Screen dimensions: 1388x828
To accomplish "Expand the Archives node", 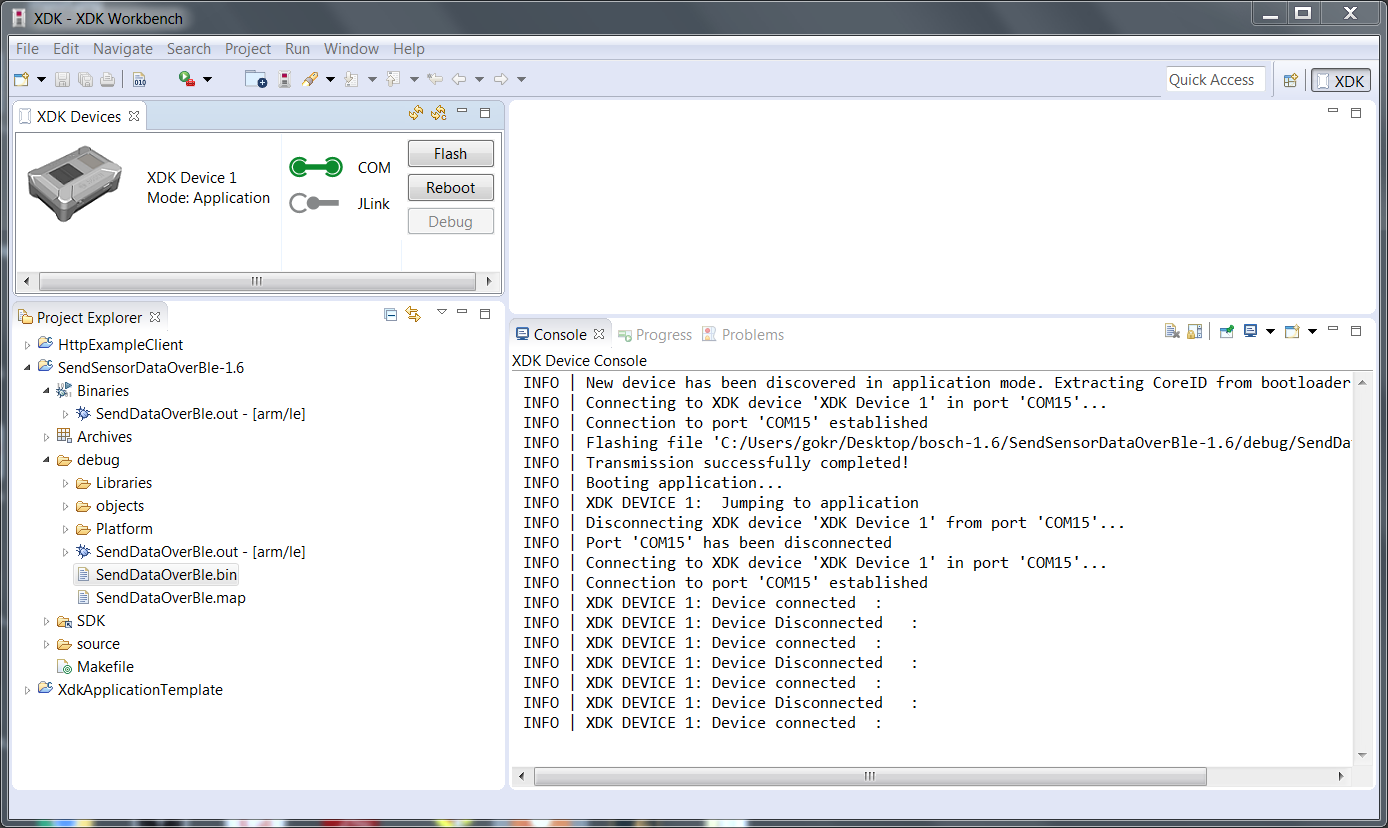I will (46, 437).
